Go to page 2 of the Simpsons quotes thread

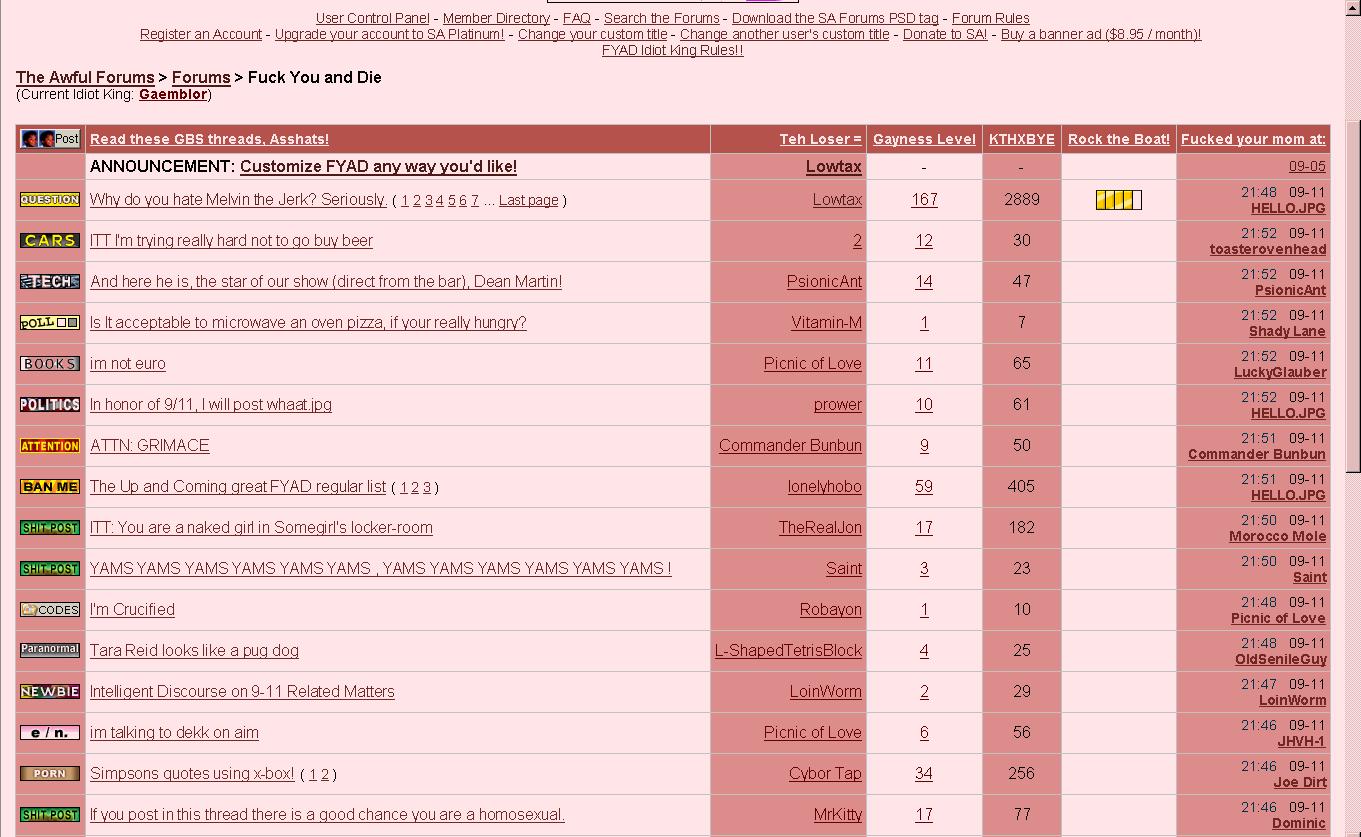325,775
